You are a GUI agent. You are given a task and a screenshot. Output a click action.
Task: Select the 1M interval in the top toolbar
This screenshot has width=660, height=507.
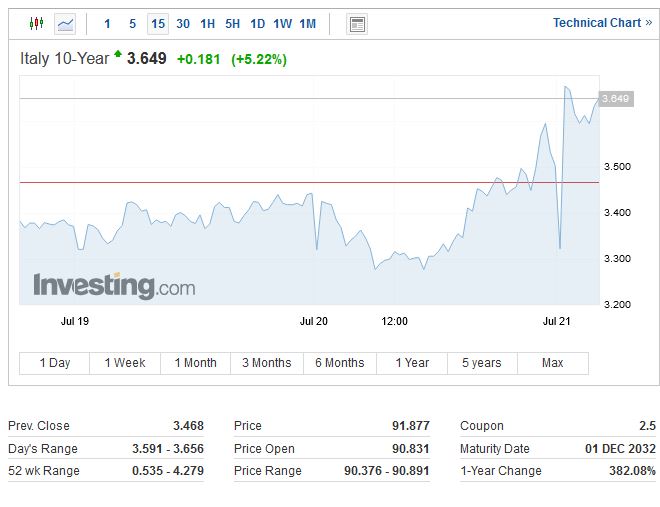307,23
